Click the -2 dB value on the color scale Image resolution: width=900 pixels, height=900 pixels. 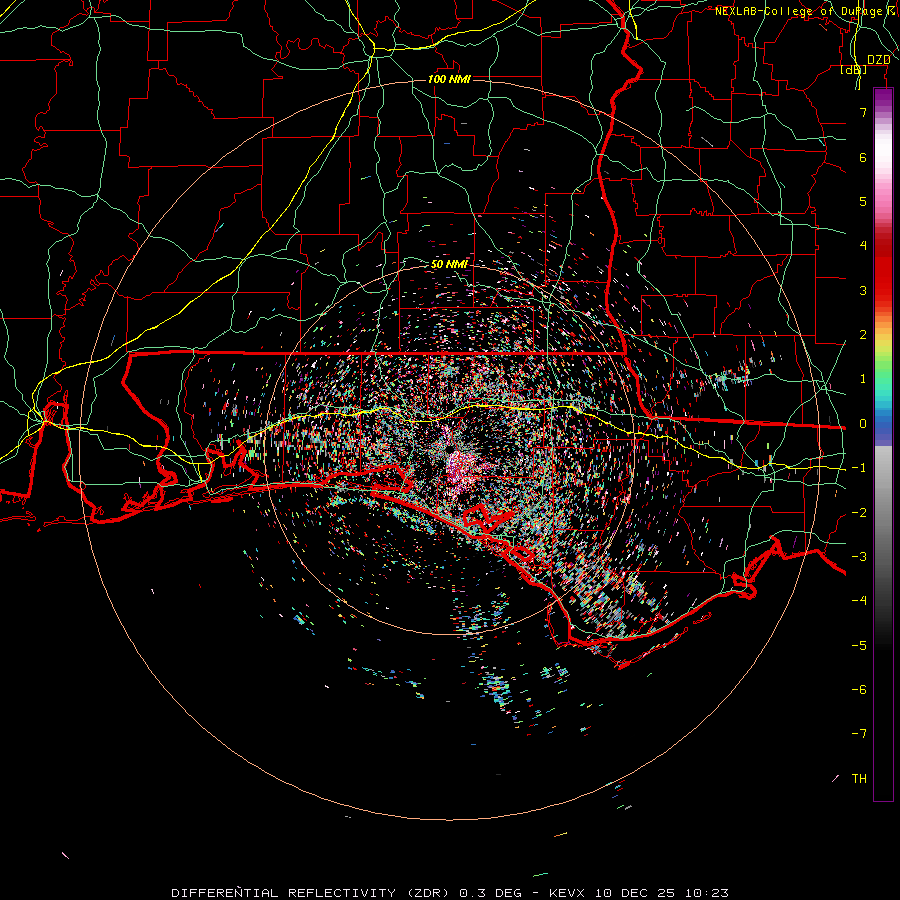click(x=859, y=513)
